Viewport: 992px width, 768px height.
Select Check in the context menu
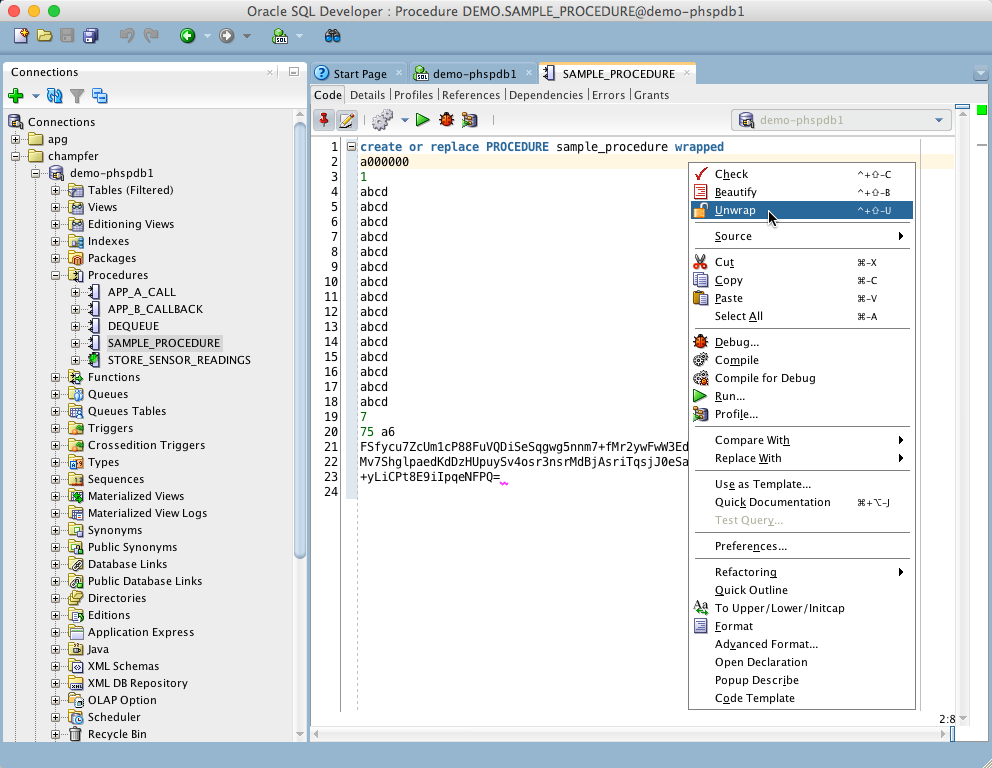[x=802, y=174]
